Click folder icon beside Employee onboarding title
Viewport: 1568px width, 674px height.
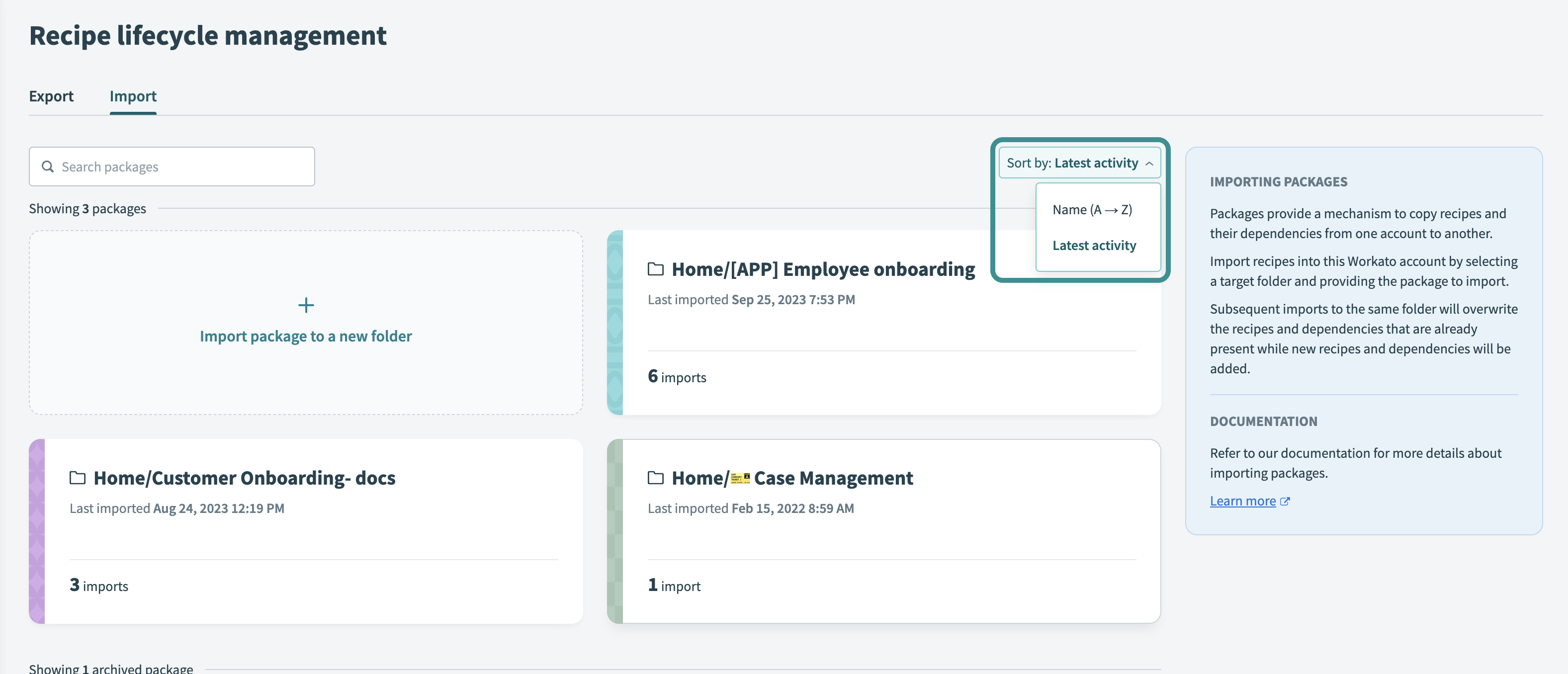(655, 269)
